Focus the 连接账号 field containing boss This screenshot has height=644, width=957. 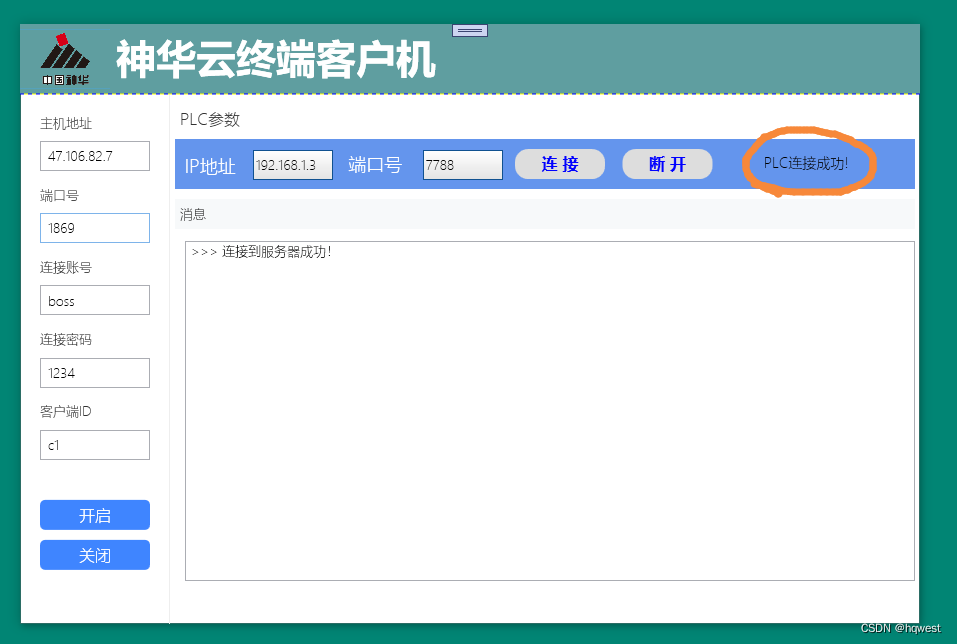tap(95, 300)
